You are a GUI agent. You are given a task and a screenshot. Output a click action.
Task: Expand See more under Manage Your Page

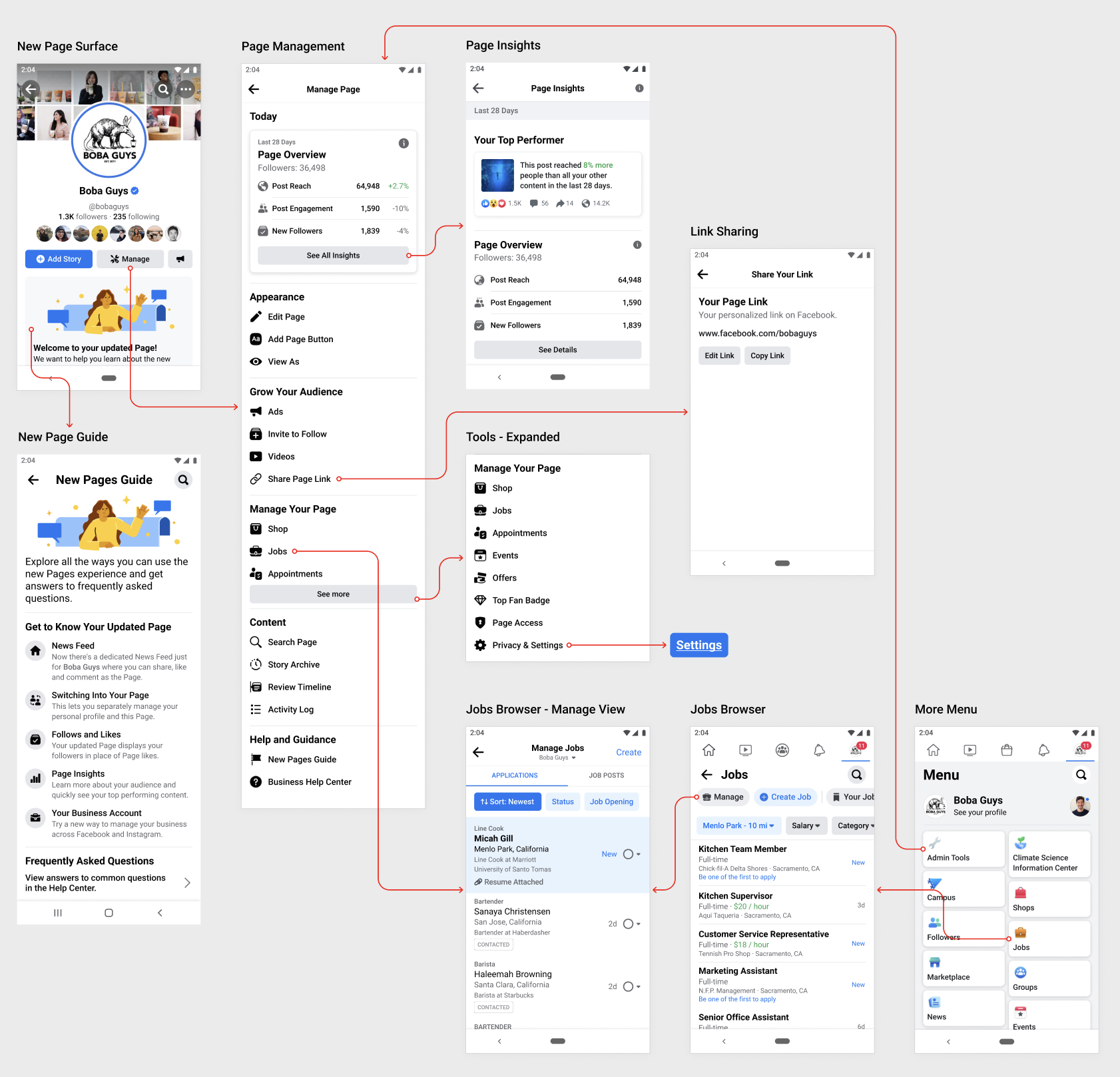coord(333,594)
